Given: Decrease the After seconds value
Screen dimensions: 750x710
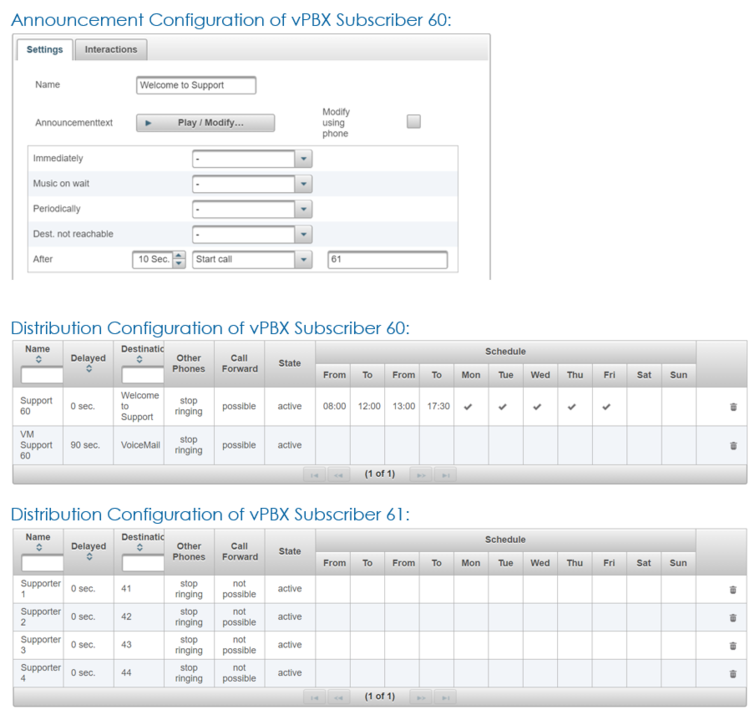Looking at the screenshot, I should coord(179,264).
